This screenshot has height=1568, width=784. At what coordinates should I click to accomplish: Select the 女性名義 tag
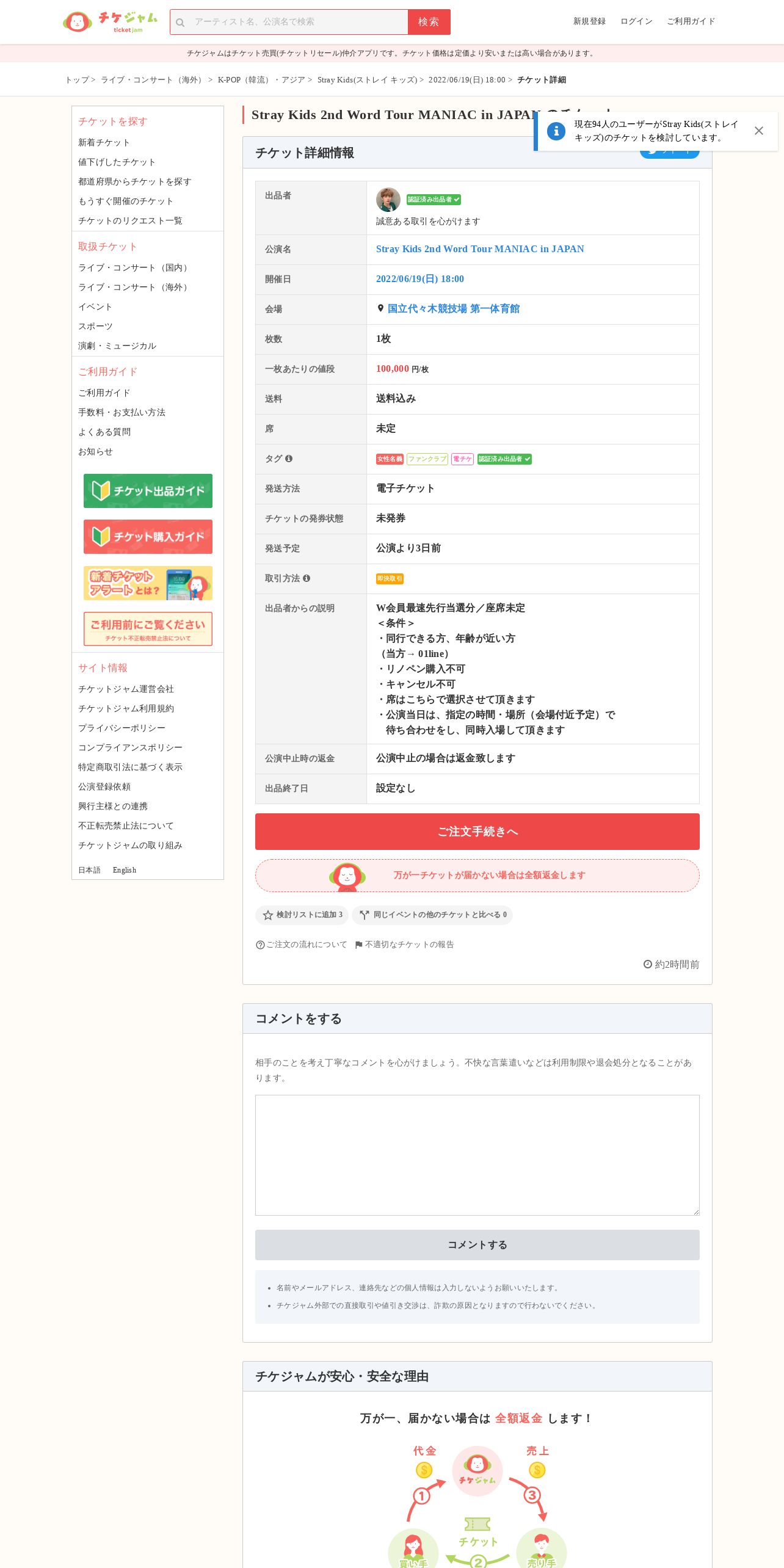(x=390, y=459)
